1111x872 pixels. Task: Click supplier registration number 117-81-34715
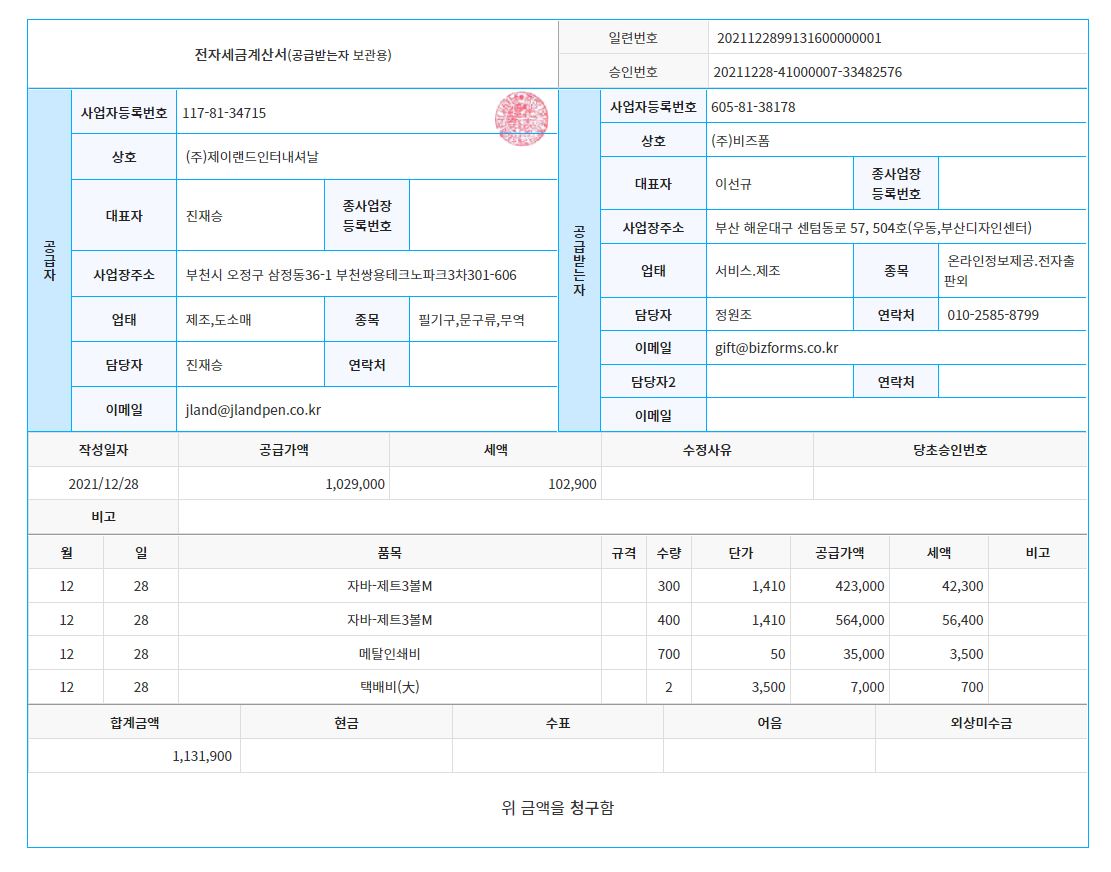point(224,113)
